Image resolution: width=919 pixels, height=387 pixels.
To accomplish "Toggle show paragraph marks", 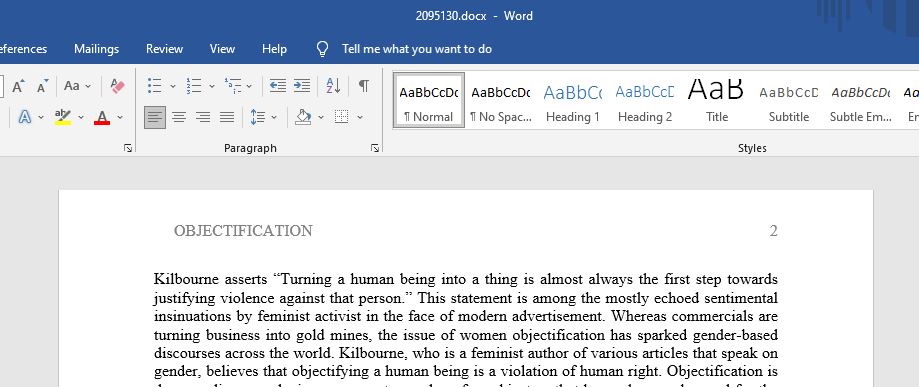I will point(364,86).
